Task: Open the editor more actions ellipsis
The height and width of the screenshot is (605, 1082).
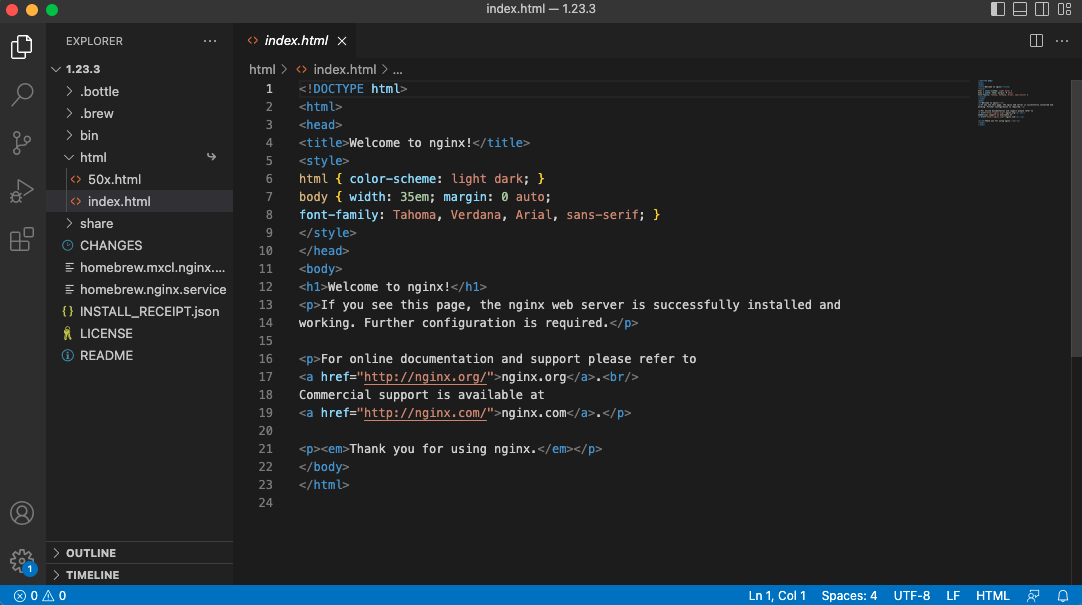Action: pyautogui.click(x=1062, y=41)
